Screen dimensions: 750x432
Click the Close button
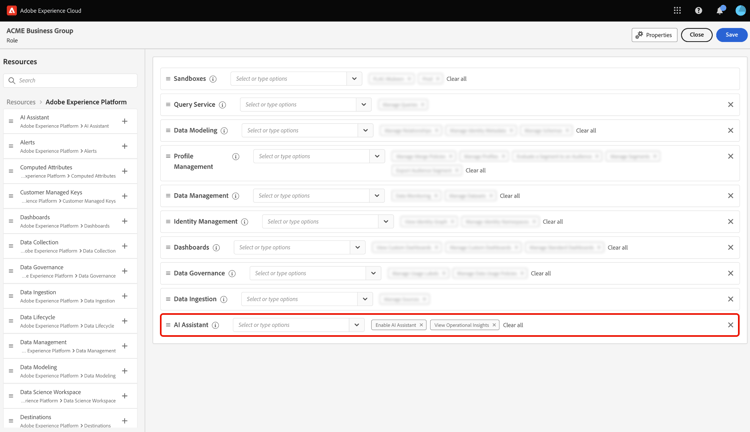(x=696, y=35)
